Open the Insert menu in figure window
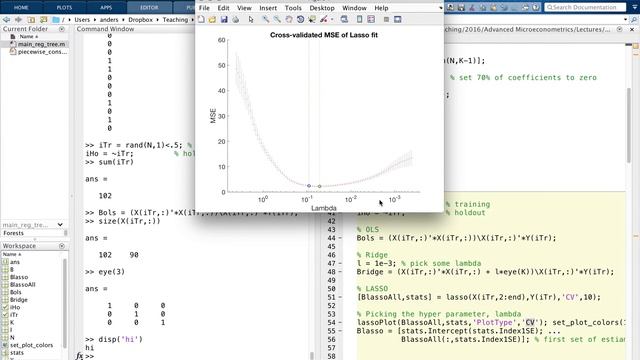 click(x=268, y=8)
